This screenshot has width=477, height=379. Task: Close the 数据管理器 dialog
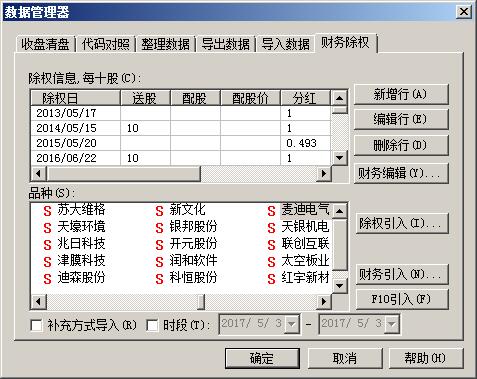(464, 12)
